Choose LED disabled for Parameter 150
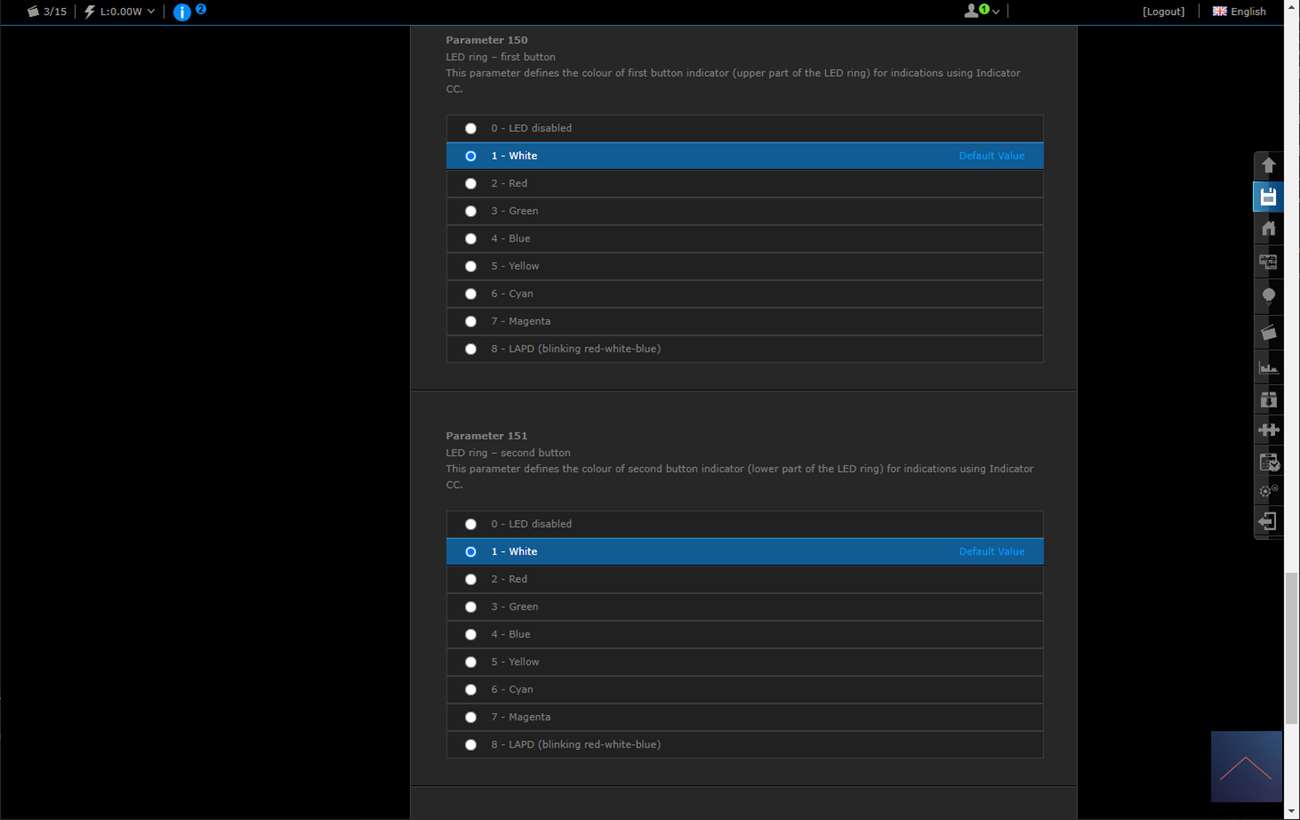This screenshot has width=1300, height=820. click(471, 129)
